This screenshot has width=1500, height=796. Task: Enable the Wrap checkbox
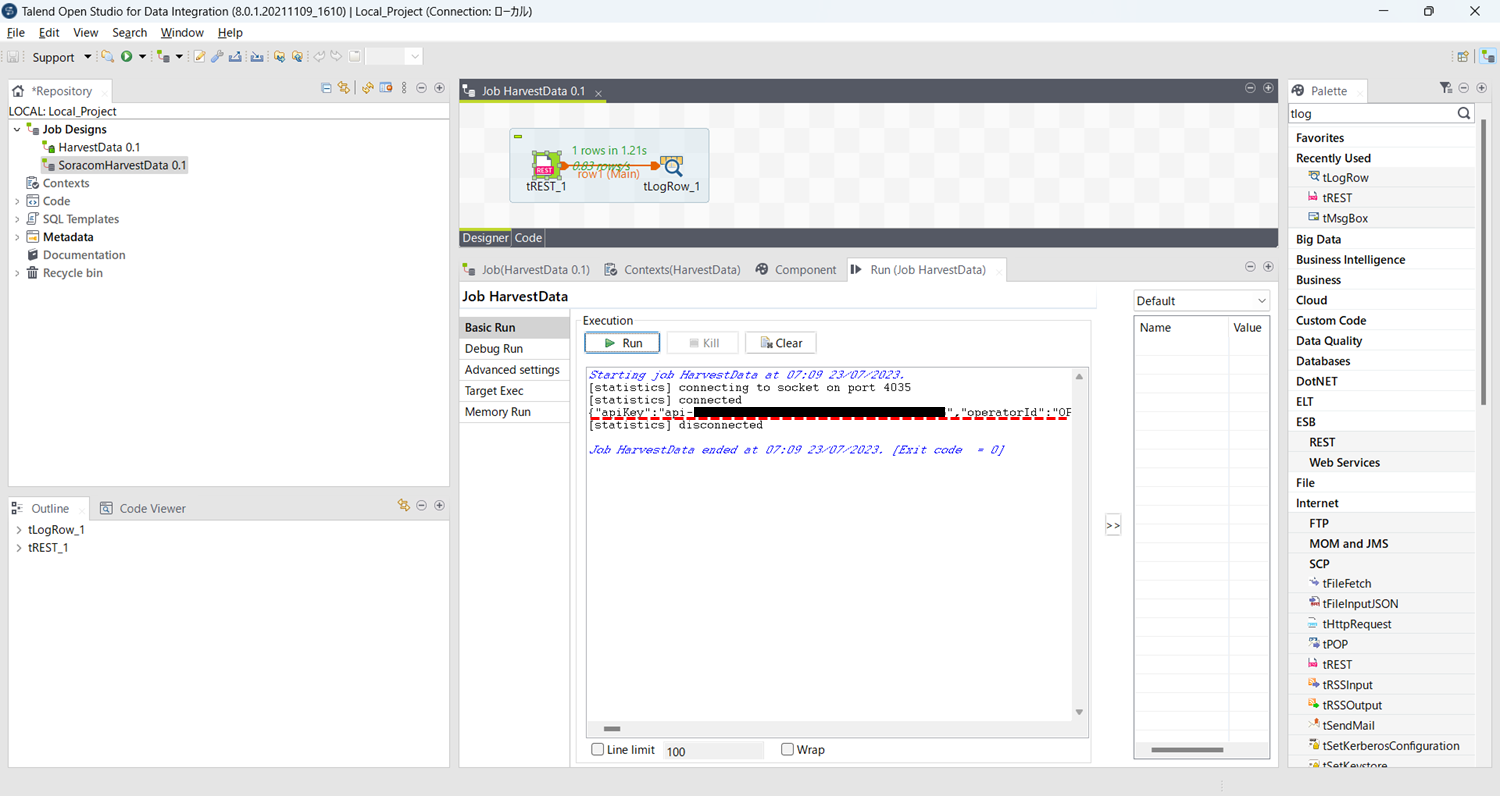pyautogui.click(x=787, y=749)
